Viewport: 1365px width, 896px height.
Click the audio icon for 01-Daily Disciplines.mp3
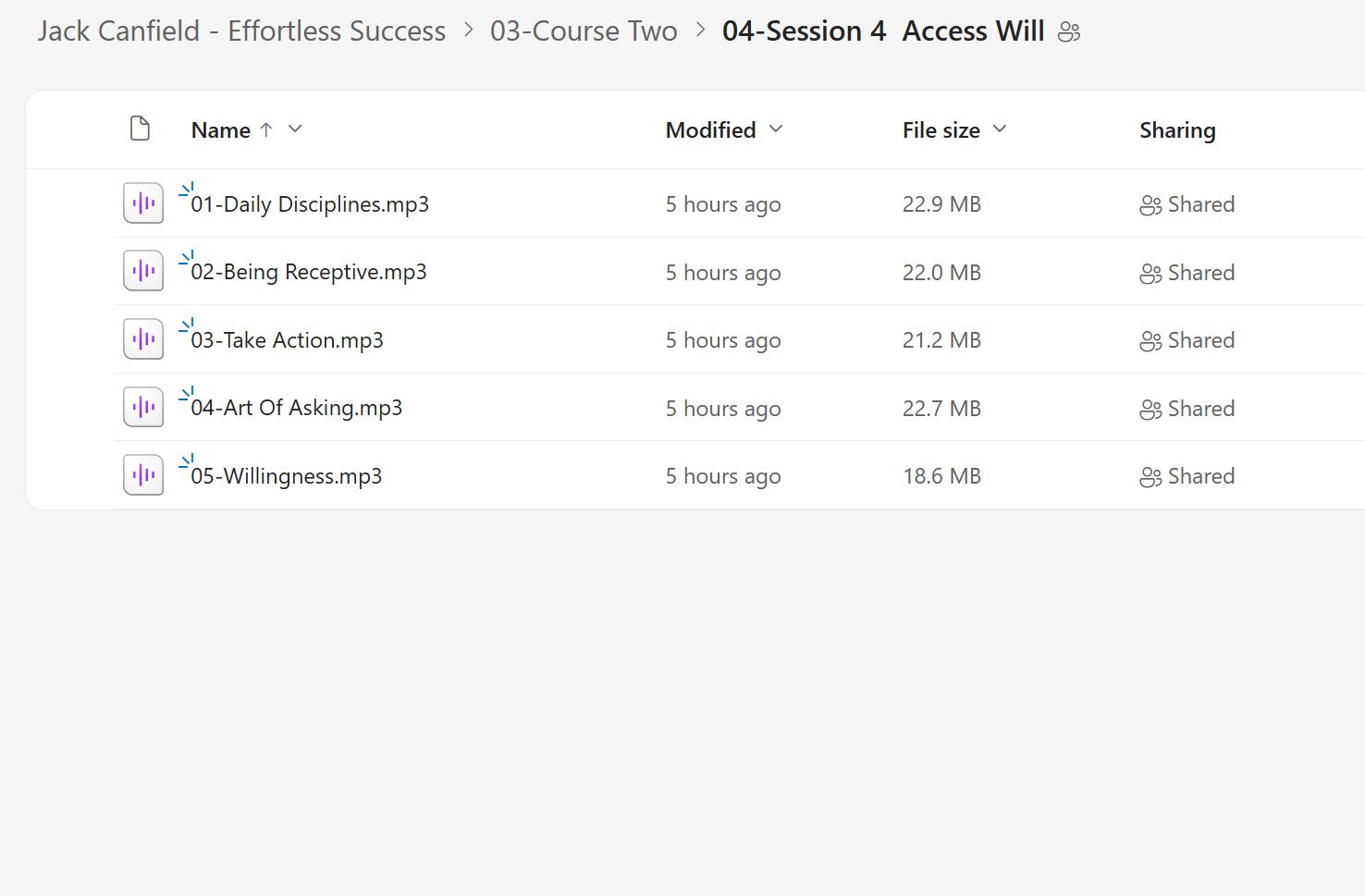point(142,203)
